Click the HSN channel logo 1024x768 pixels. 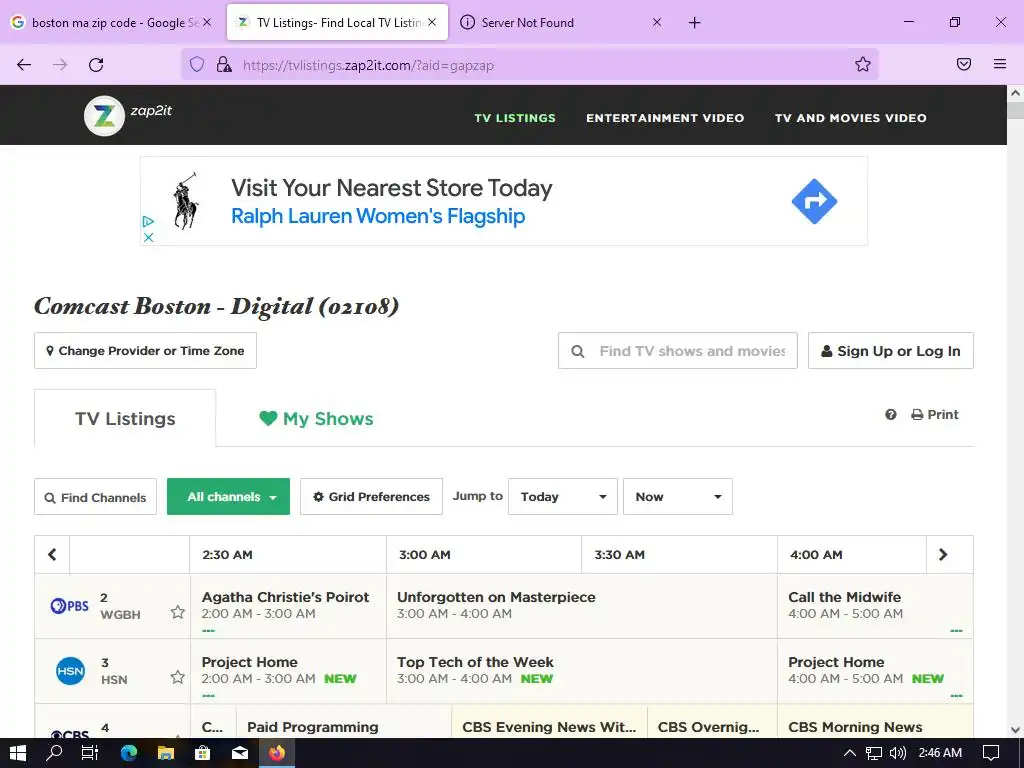[x=70, y=671]
